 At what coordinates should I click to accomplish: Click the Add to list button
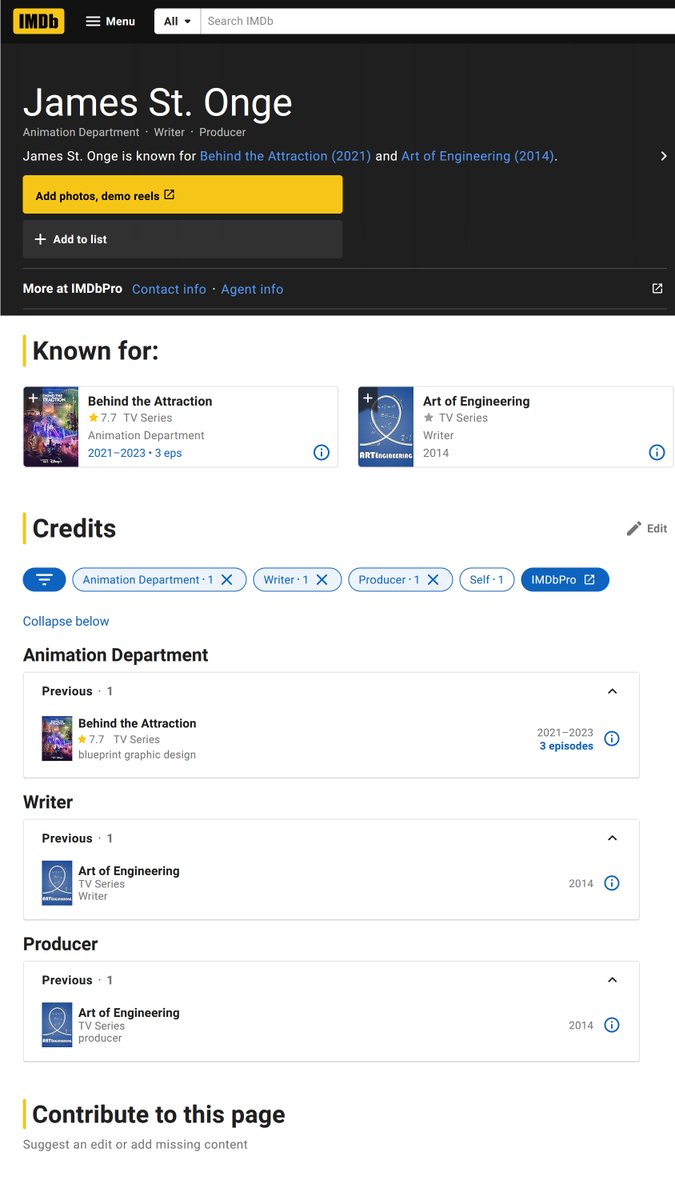point(183,239)
